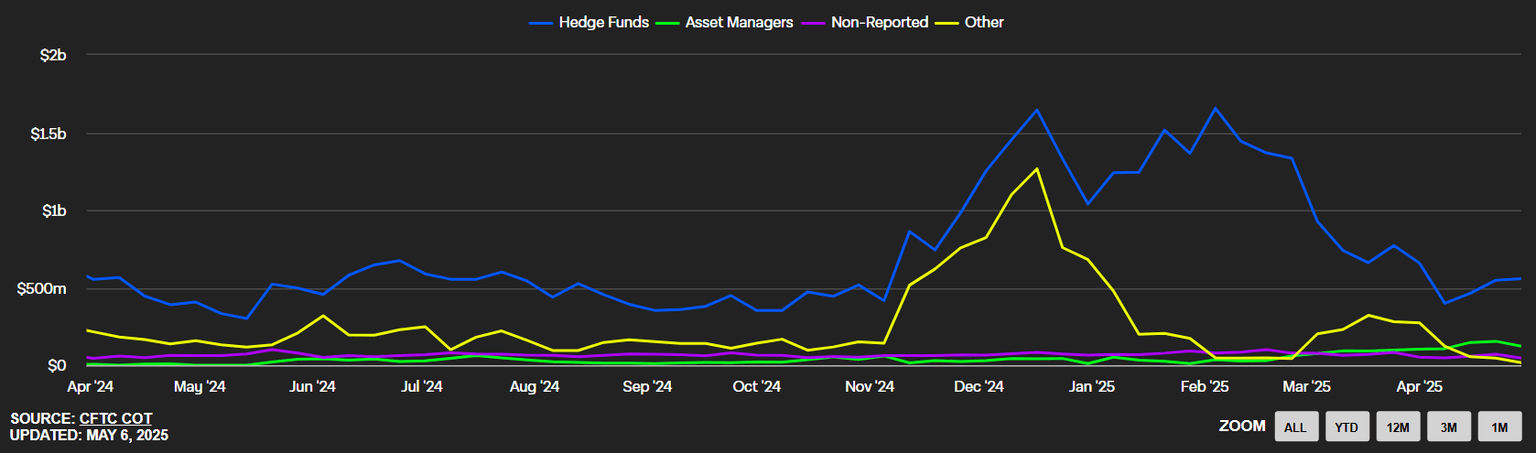Image resolution: width=1536 pixels, height=453 pixels.
Task: Click the Nov '24 x-axis label
Action: pos(869,386)
